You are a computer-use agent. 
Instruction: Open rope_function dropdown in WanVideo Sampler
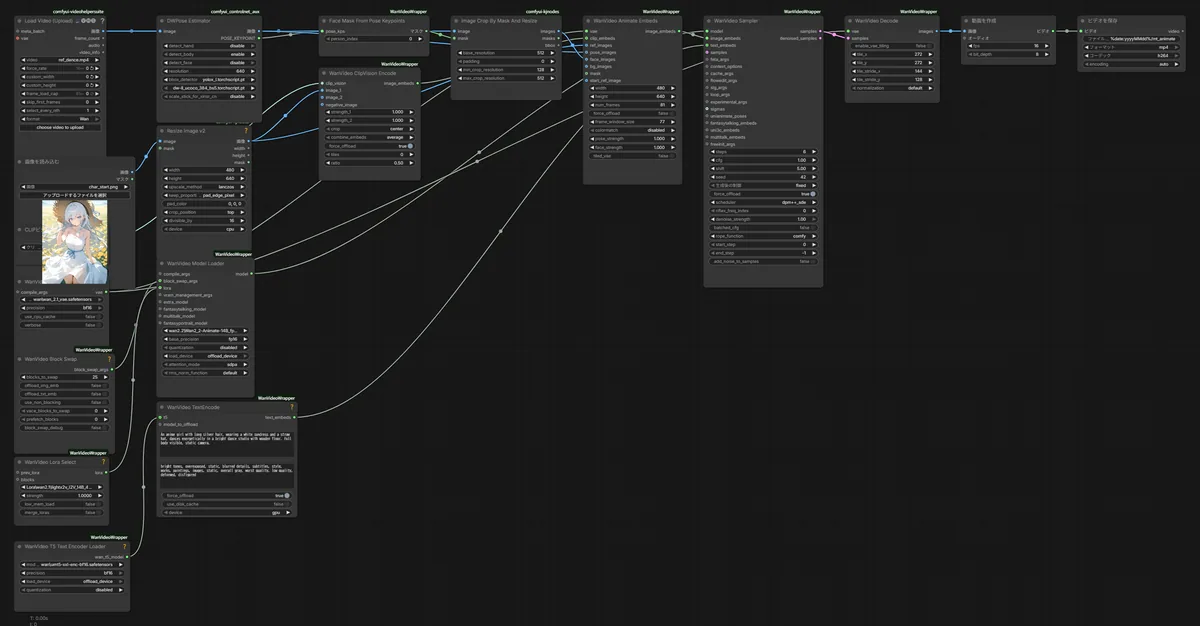[x=763, y=236]
